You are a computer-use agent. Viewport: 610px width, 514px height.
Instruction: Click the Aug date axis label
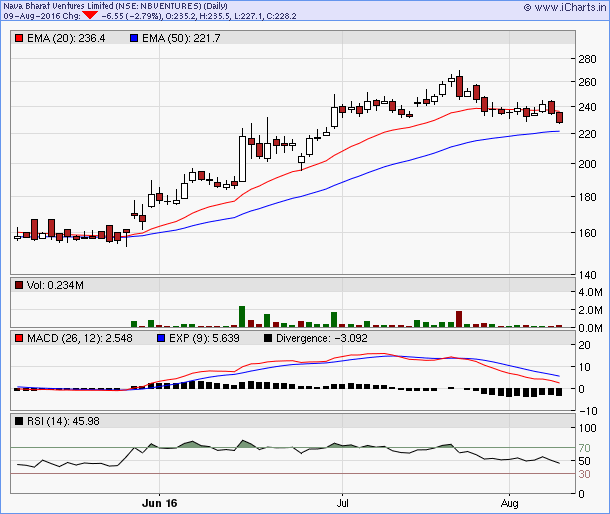pos(509,503)
